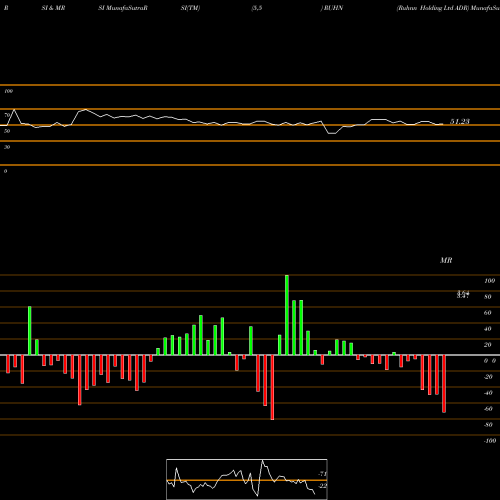Click the RSI value 51.23 label

460,121
